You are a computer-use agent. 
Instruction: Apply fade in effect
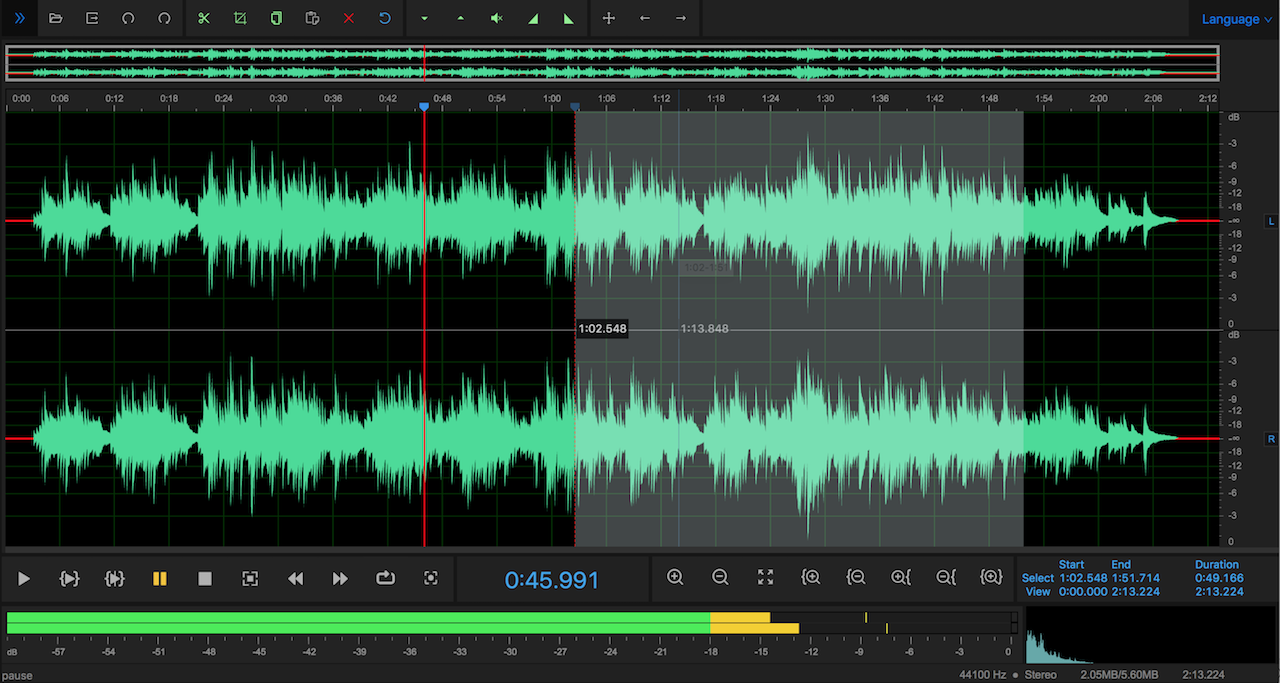click(532, 18)
